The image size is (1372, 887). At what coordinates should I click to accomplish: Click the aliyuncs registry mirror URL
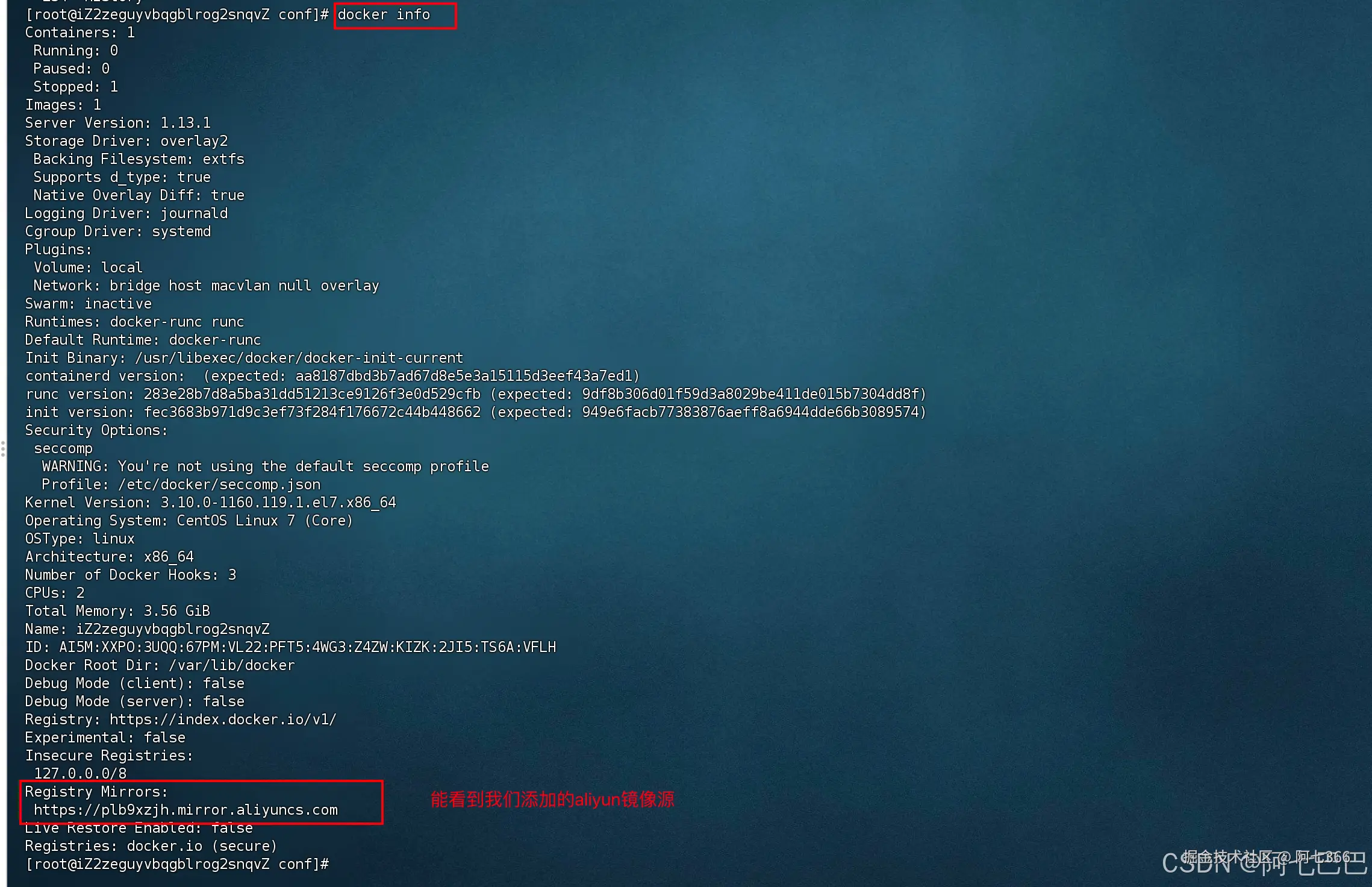click(186, 810)
